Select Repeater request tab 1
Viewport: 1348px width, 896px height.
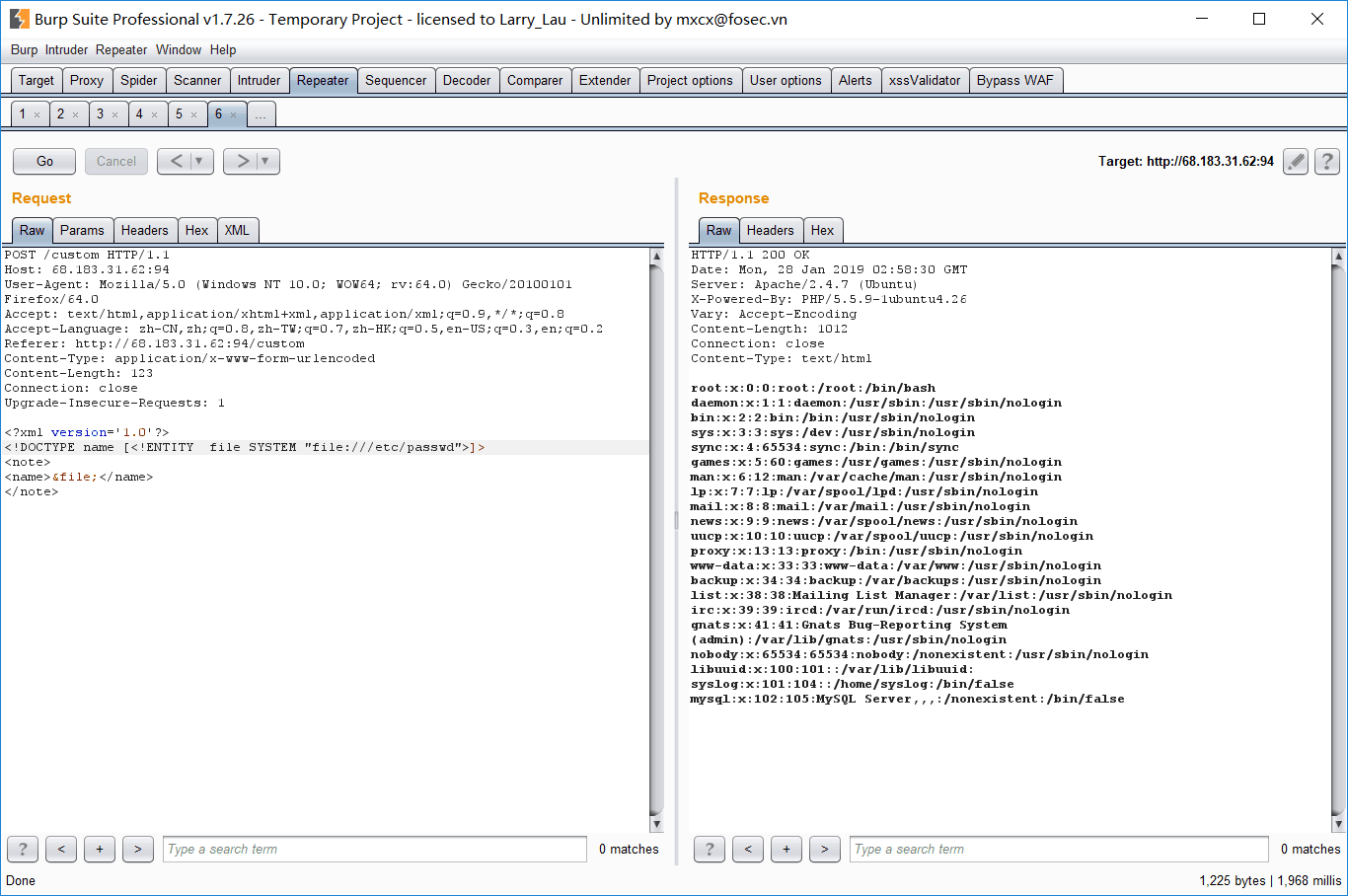click(23, 114)
